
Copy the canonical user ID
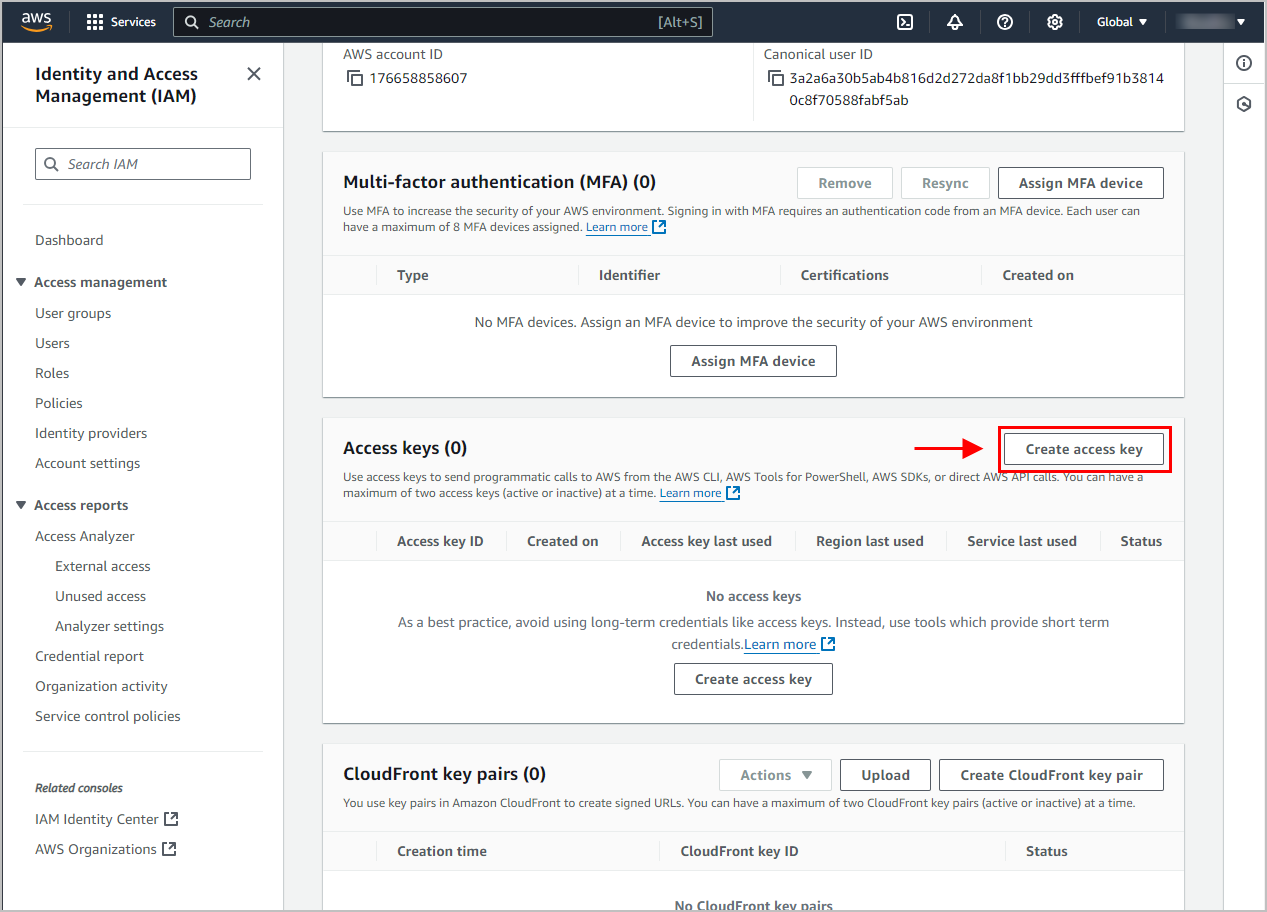click(775, 78)
